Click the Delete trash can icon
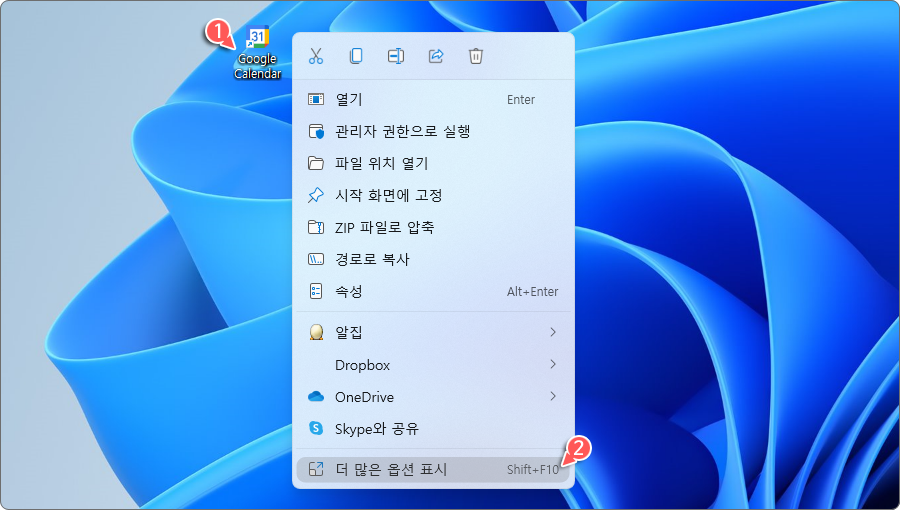 click(476, 56)
